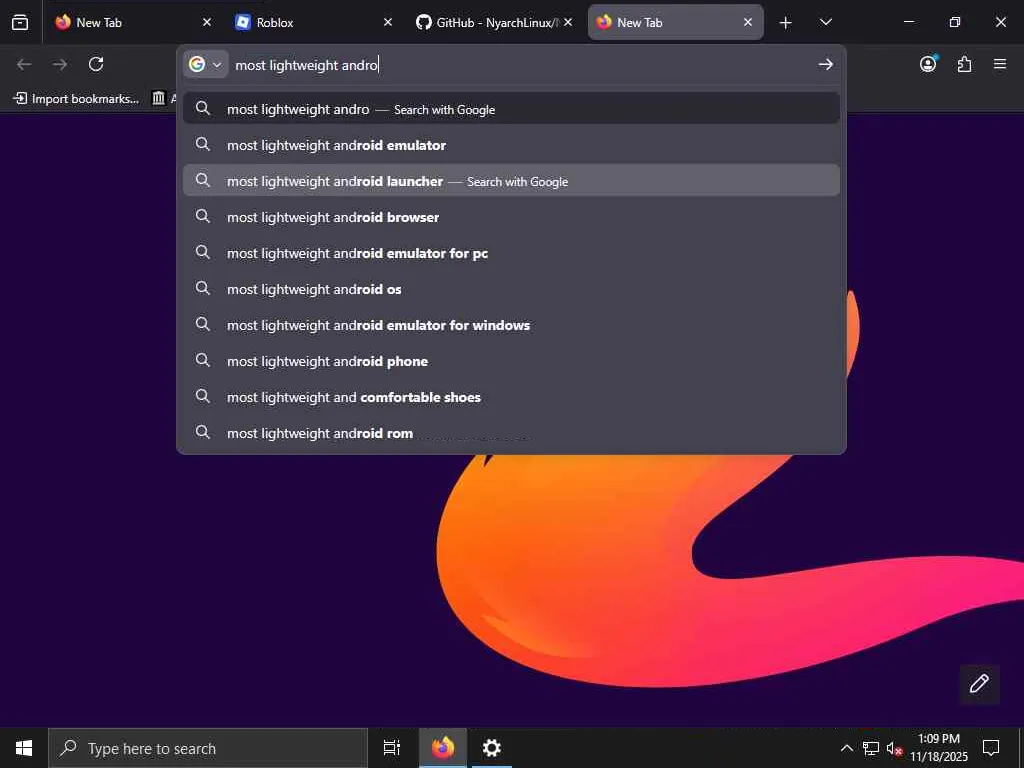Click the library icon in the bookmarks toolbar
Image resolution: width=1024 pixels, height=768 pixels.
pyautogui.click(x=159, y=98)
